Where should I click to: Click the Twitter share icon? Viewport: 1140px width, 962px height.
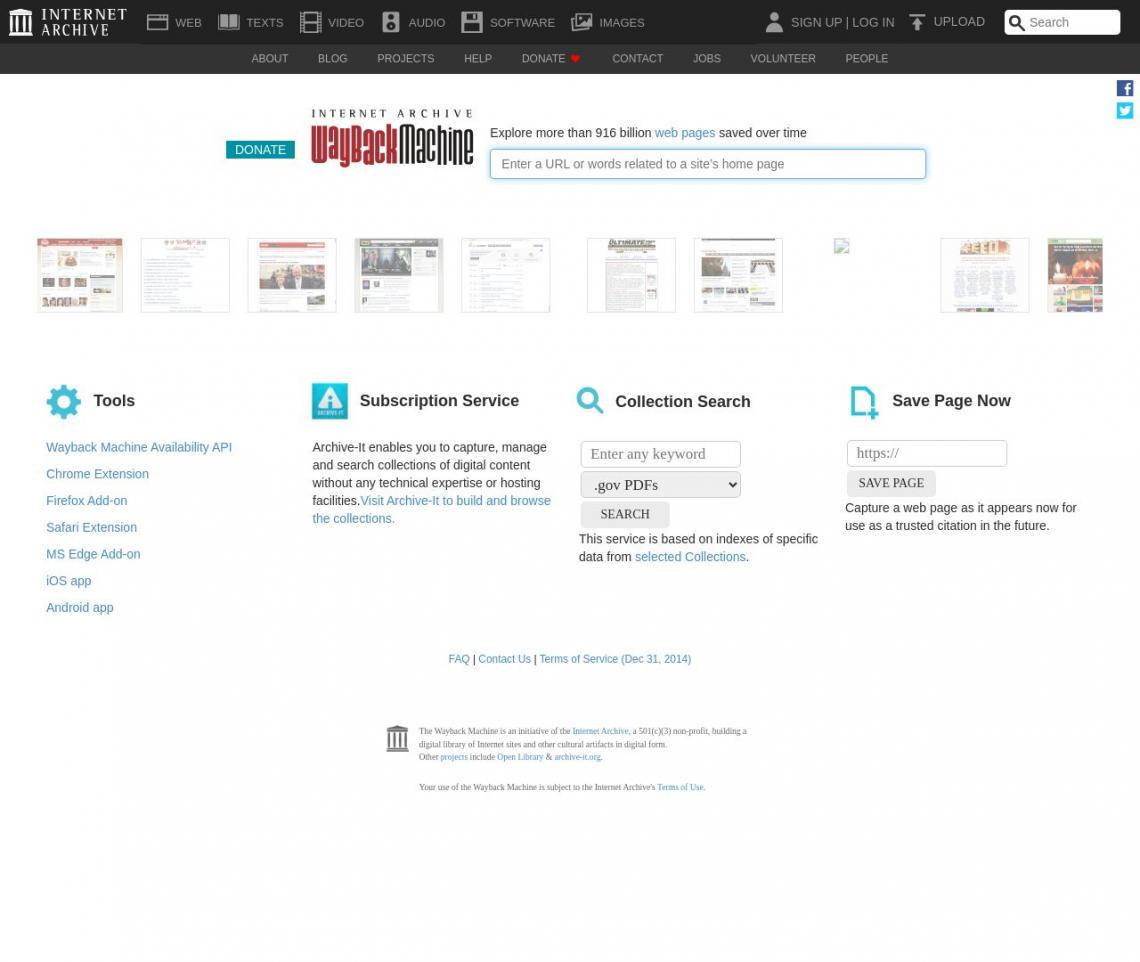click(x=1125, y=111)
